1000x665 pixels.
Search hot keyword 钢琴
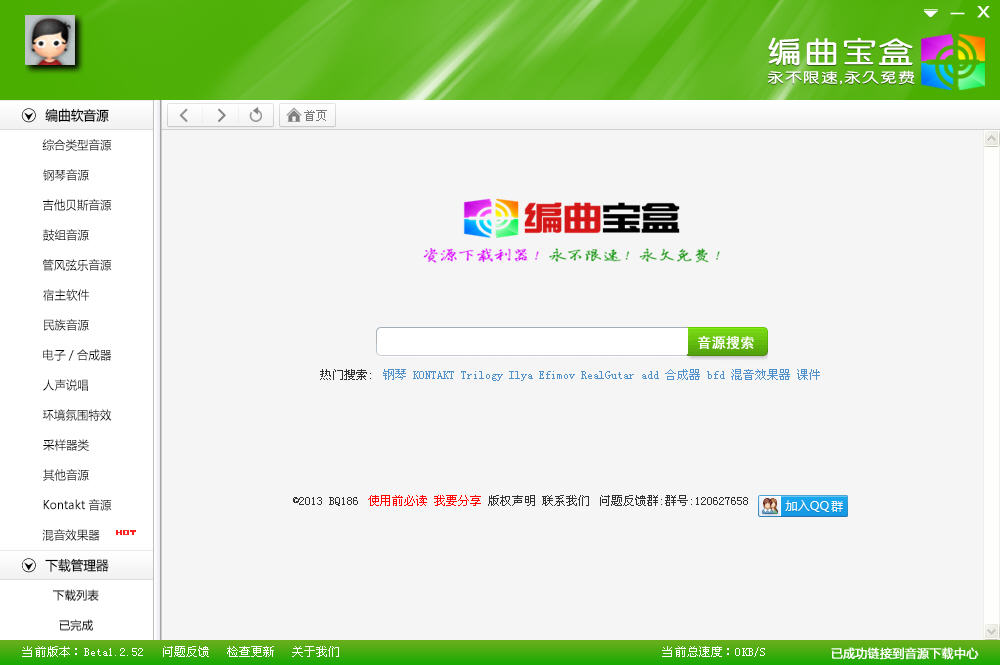tap(394, 375)
